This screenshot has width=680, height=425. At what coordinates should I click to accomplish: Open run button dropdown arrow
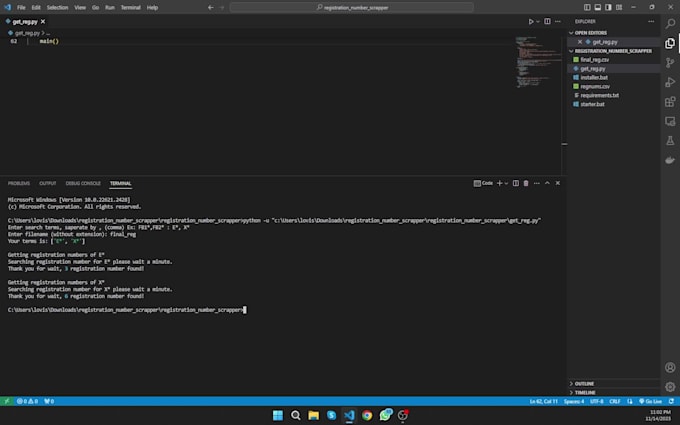tap(538, 21)
